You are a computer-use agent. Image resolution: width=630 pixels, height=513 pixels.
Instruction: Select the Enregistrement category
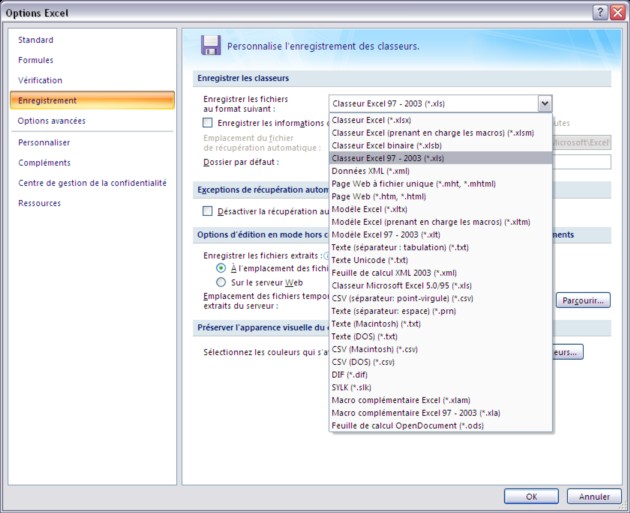pyautogui.click(x=92, y=100)
